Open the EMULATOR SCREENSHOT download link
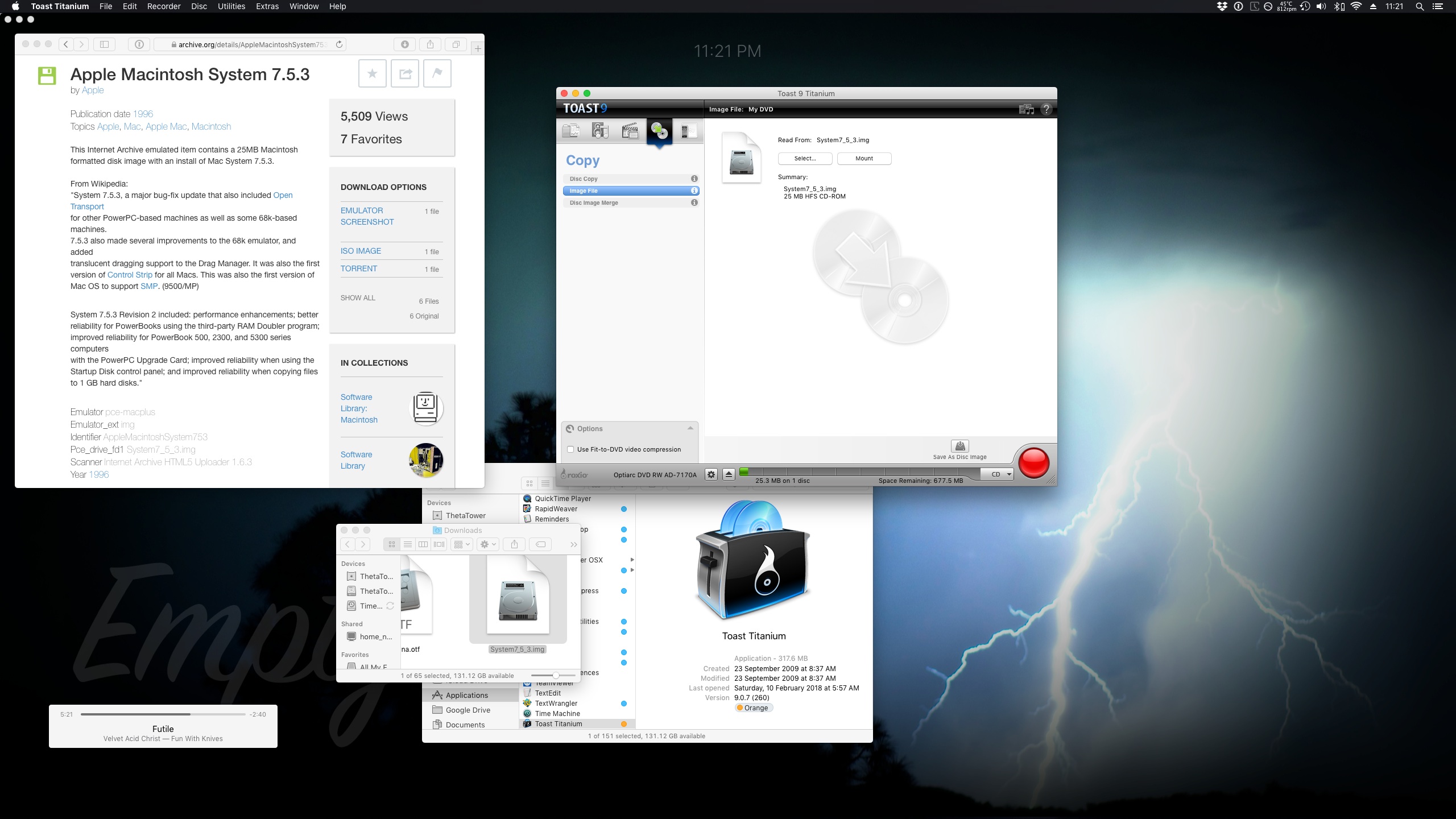The width and height of the screenshot is (1456, 819). (x=367, y=216)
